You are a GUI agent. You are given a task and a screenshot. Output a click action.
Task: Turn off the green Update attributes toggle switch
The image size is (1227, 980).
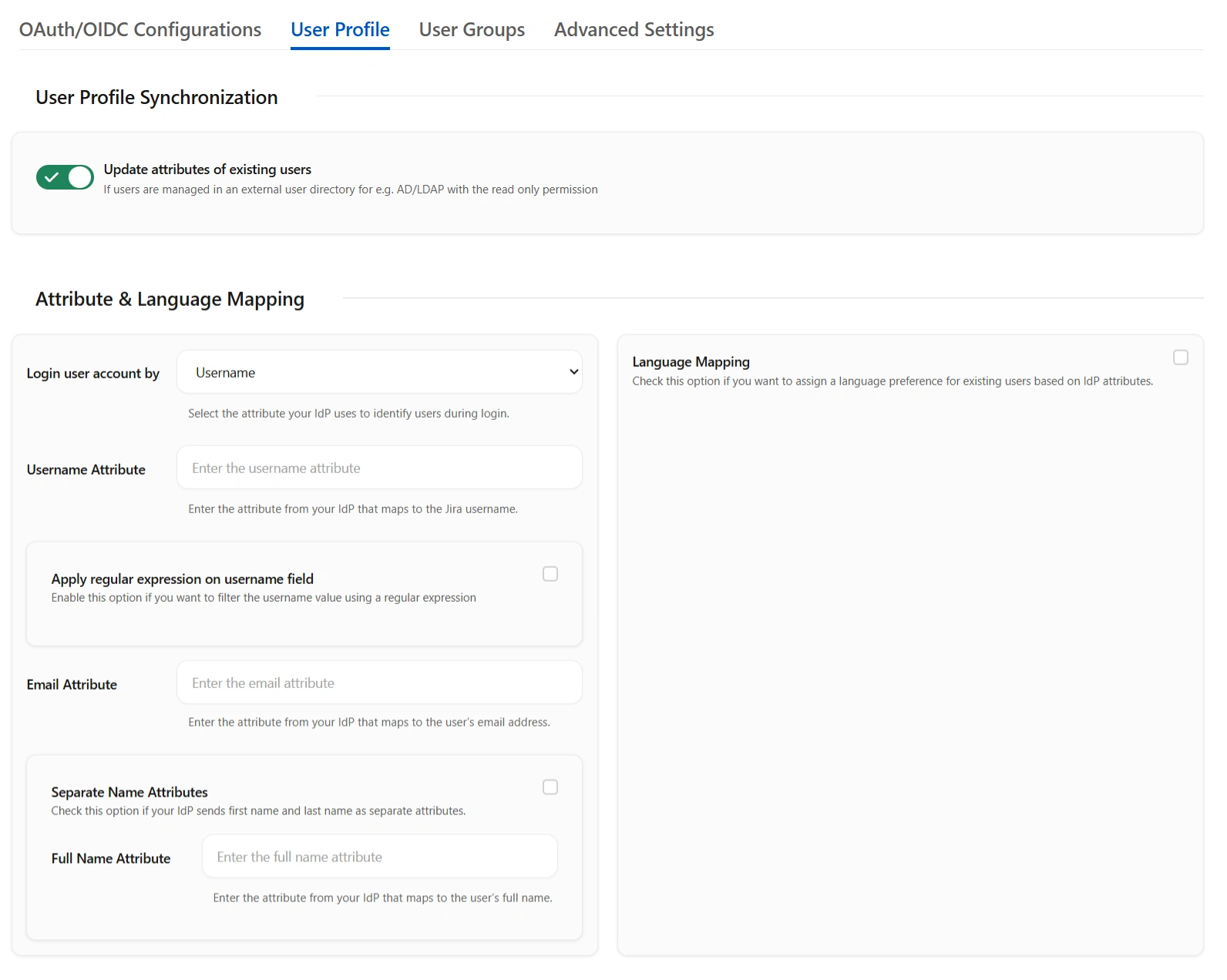click(x=65, y=177)
